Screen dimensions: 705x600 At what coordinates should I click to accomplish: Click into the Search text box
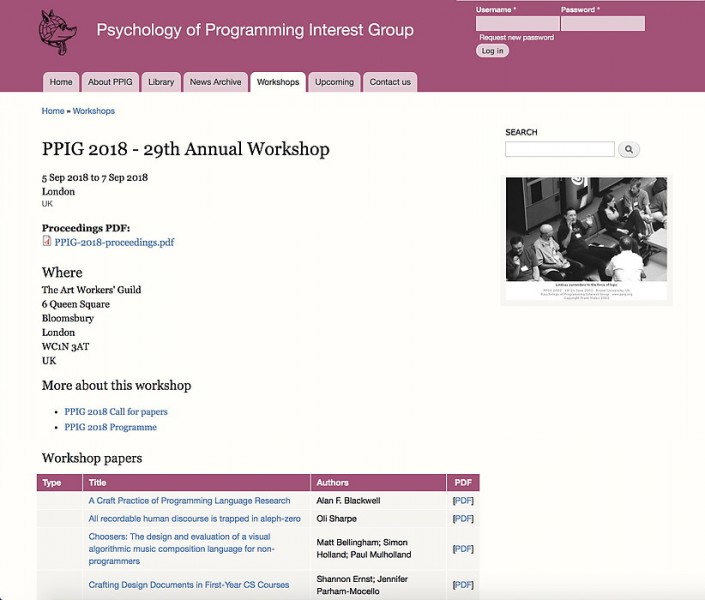tap(559, 150)
